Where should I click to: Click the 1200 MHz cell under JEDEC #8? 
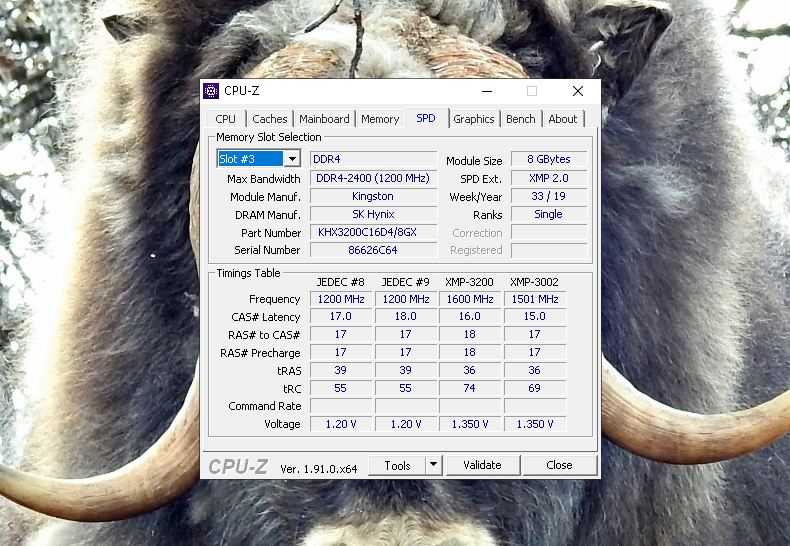pyautogui.click(x=341, y=299)
